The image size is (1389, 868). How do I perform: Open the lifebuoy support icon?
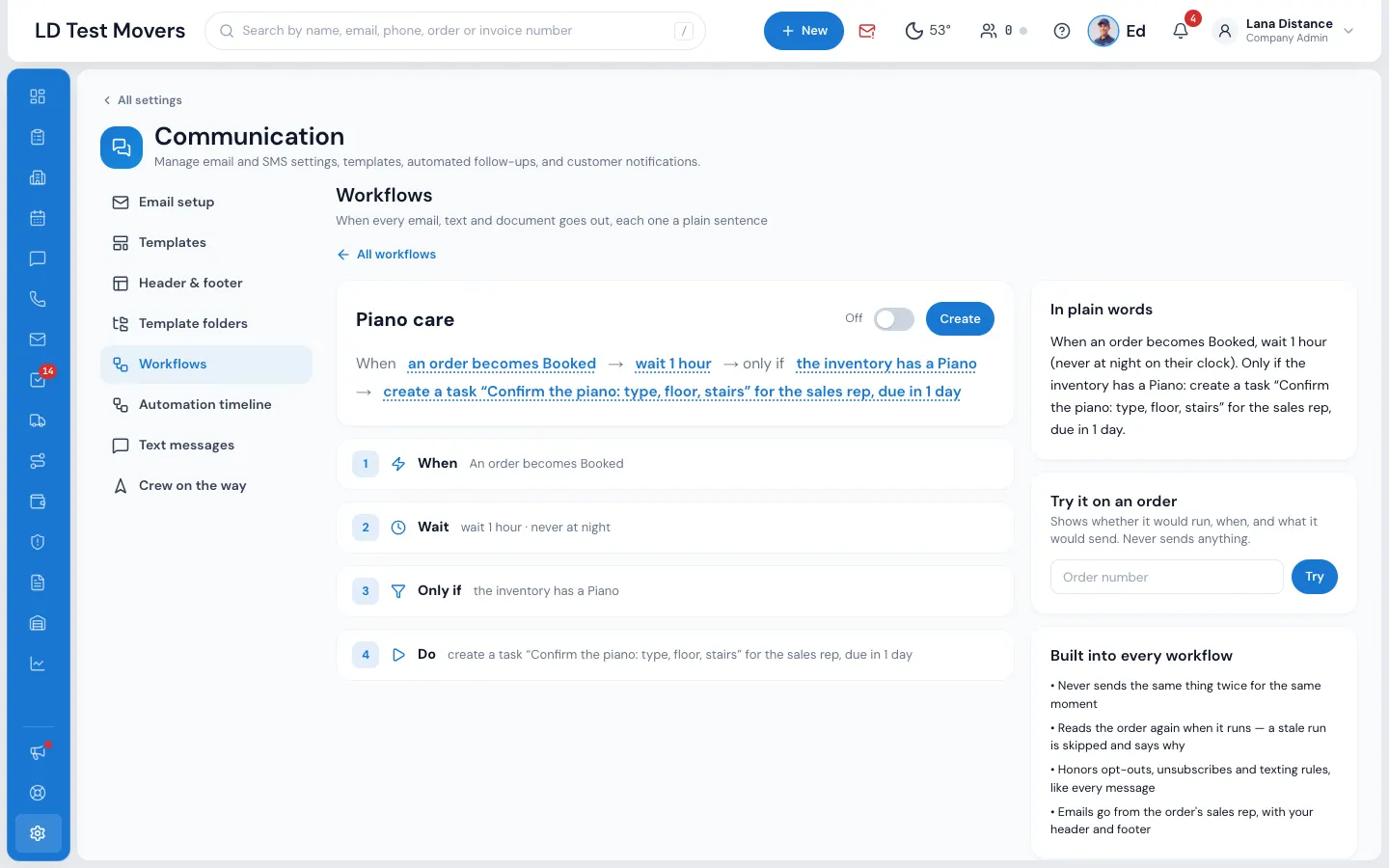click(38, 793)
